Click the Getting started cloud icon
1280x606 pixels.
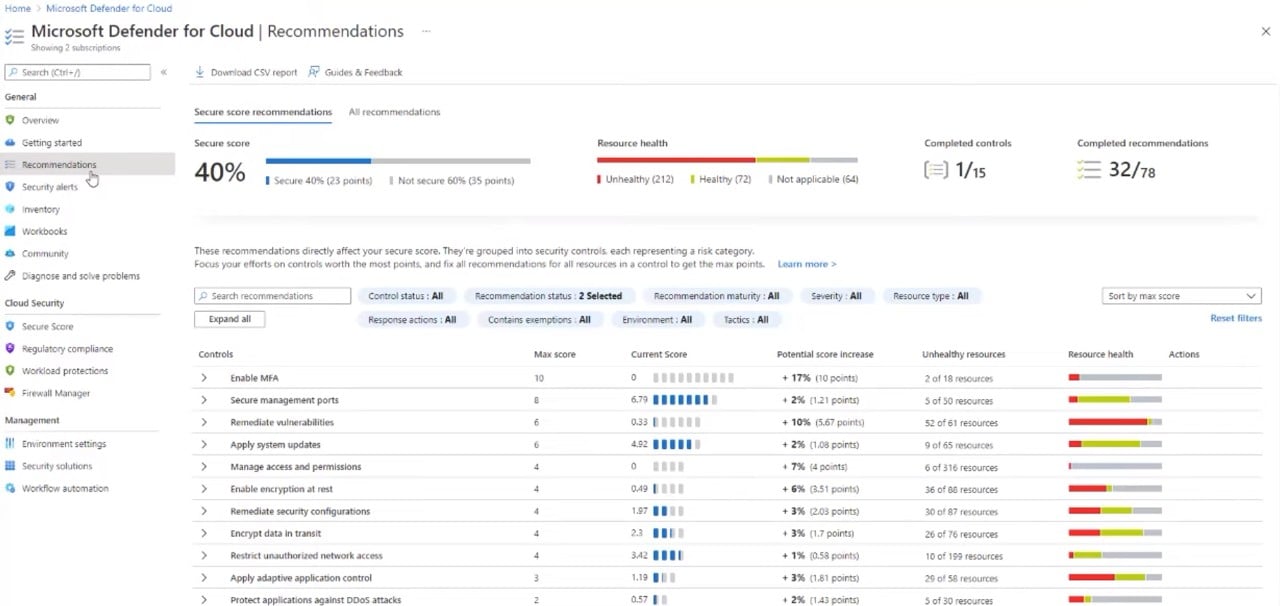[x=10, y=143]
